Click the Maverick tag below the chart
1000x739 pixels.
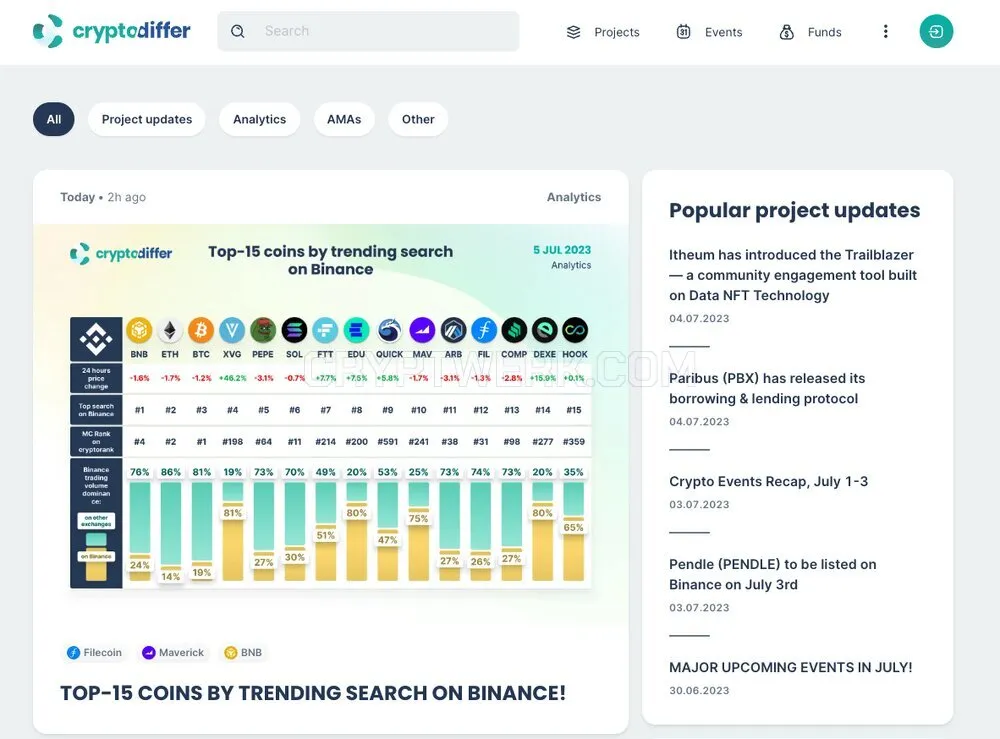coord(173,652)
